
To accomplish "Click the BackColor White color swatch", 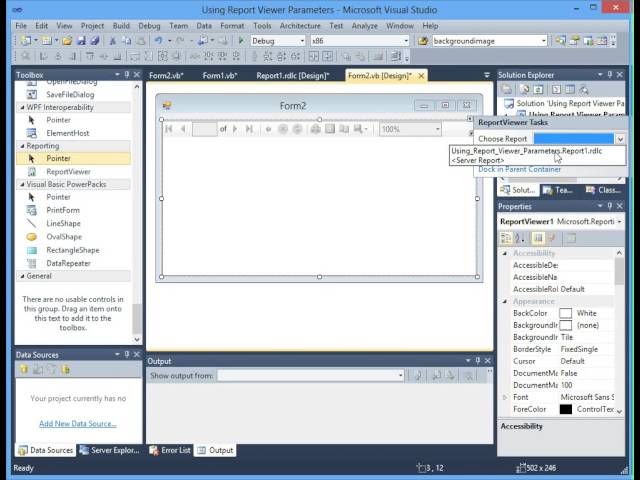I will coord(565,313).
